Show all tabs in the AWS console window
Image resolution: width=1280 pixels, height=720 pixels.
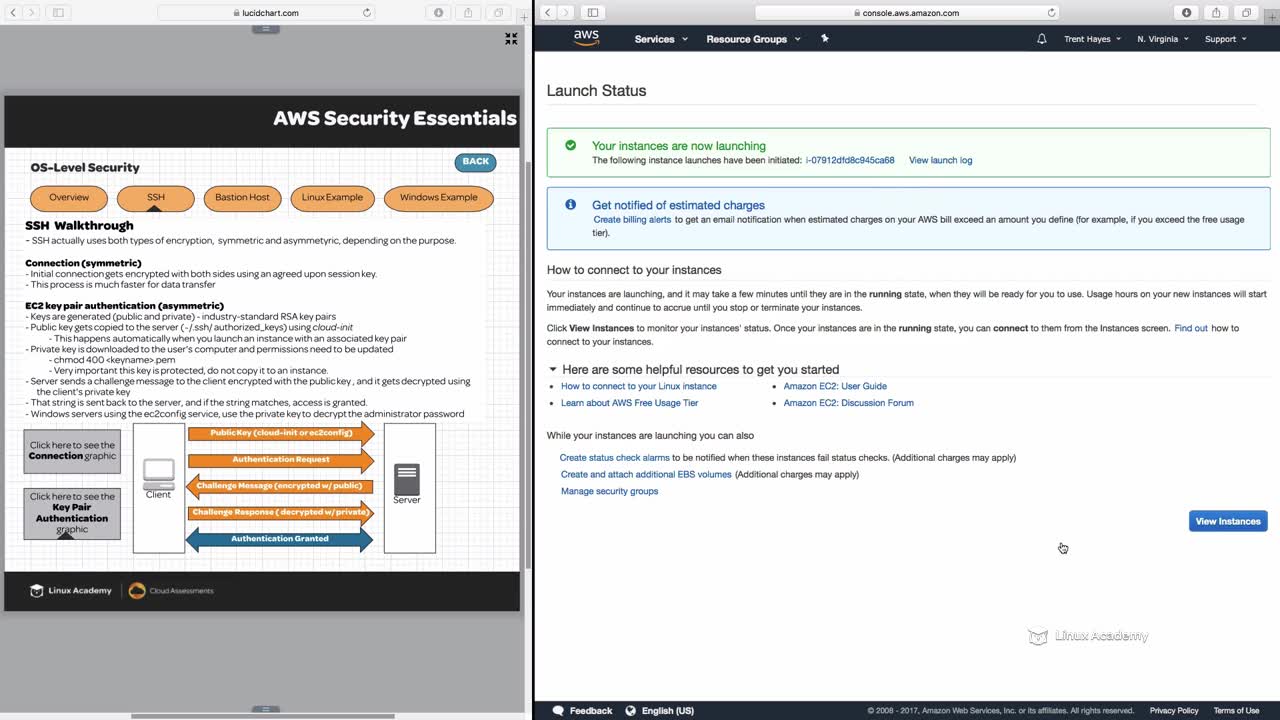point(1246,13)
